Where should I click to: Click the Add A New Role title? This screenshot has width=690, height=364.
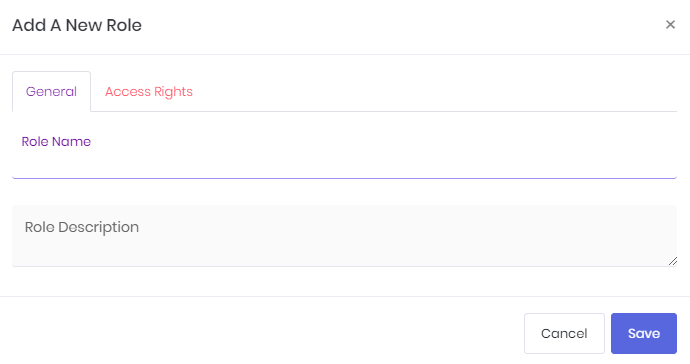[77, 25]
